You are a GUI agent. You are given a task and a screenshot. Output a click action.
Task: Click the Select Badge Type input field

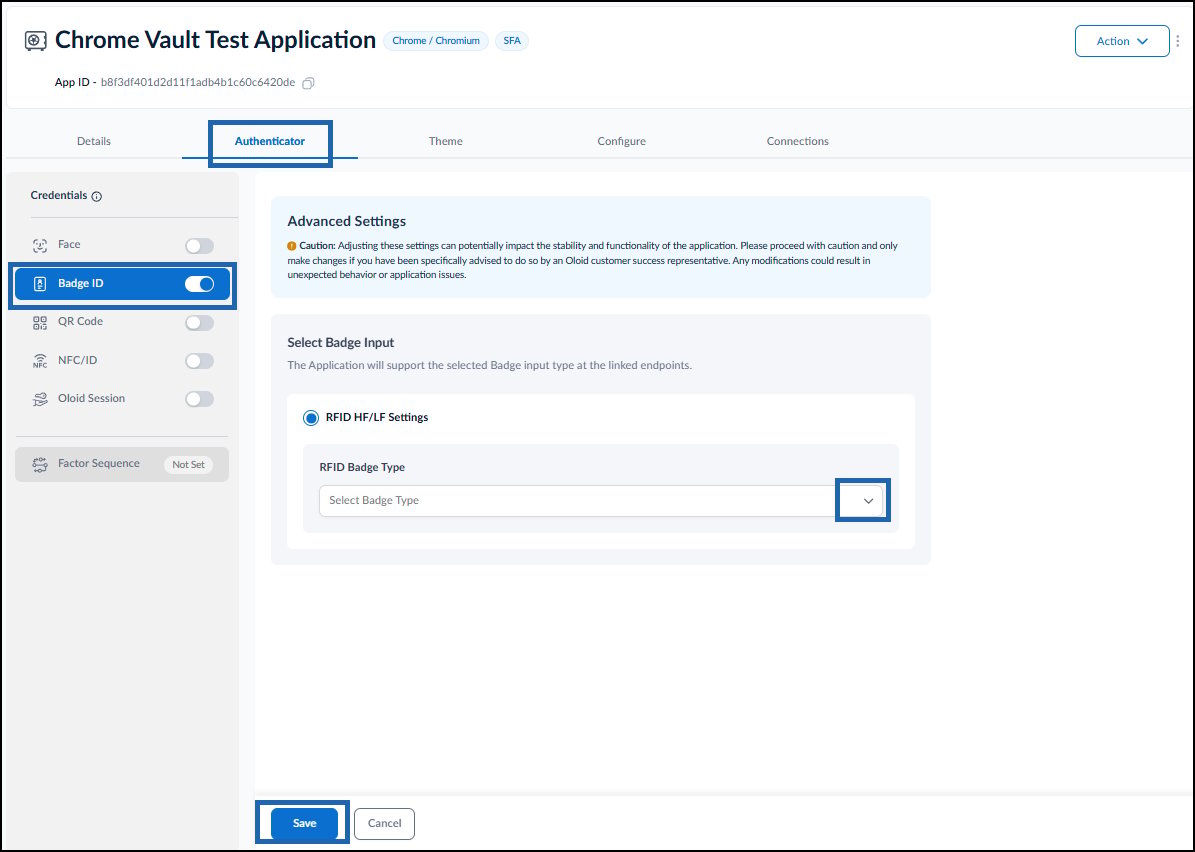click(x=601, y=501)
